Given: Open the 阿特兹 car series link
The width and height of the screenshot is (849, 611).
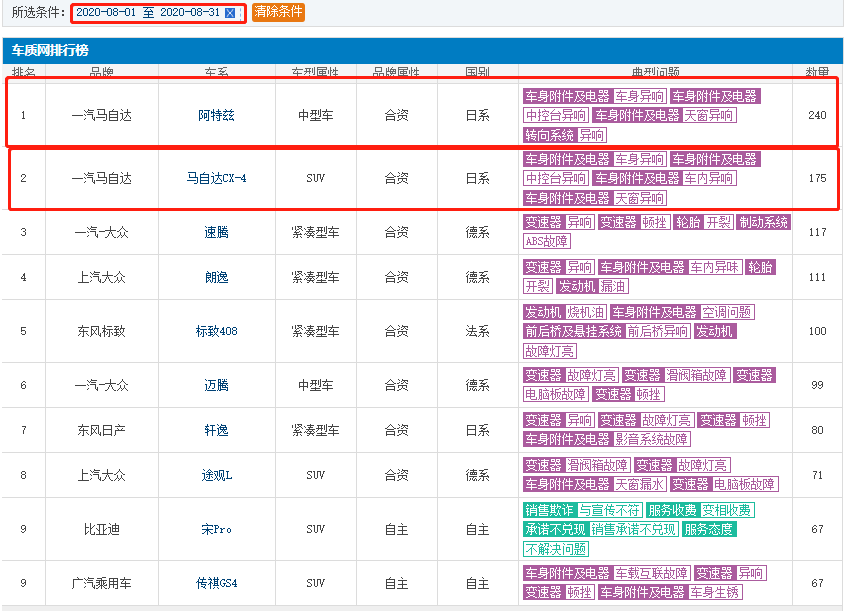Looking at the screenshot, I should [216, 115].
